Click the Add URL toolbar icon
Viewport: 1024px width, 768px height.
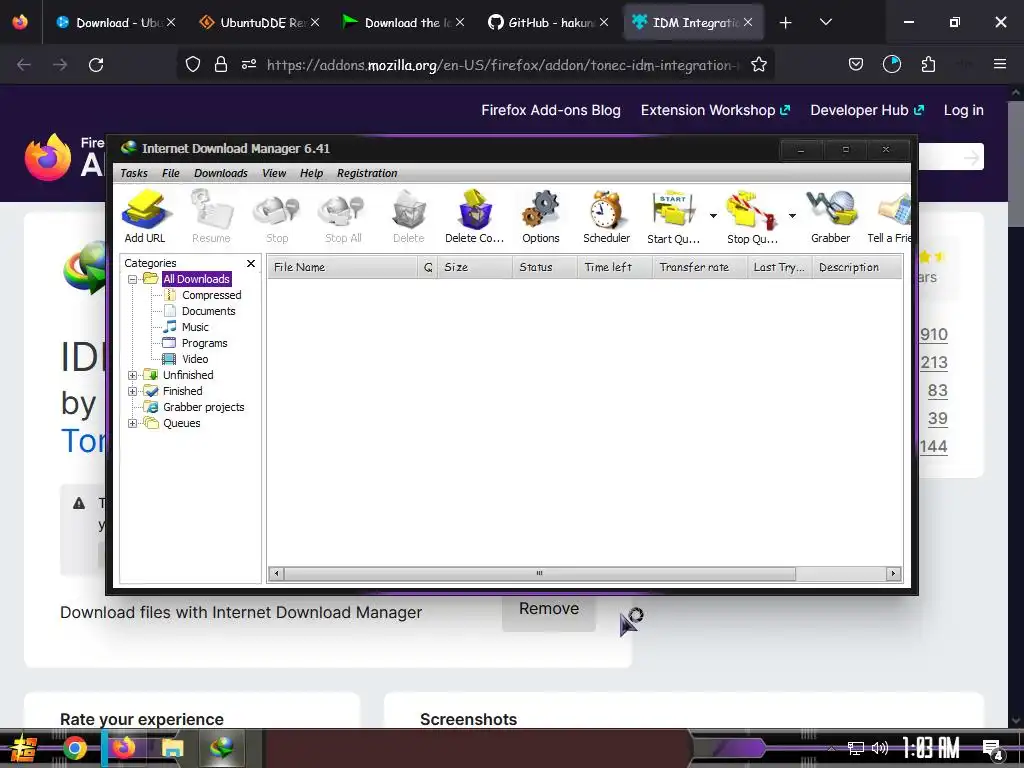pyautogui.click(x=145, y=217)
